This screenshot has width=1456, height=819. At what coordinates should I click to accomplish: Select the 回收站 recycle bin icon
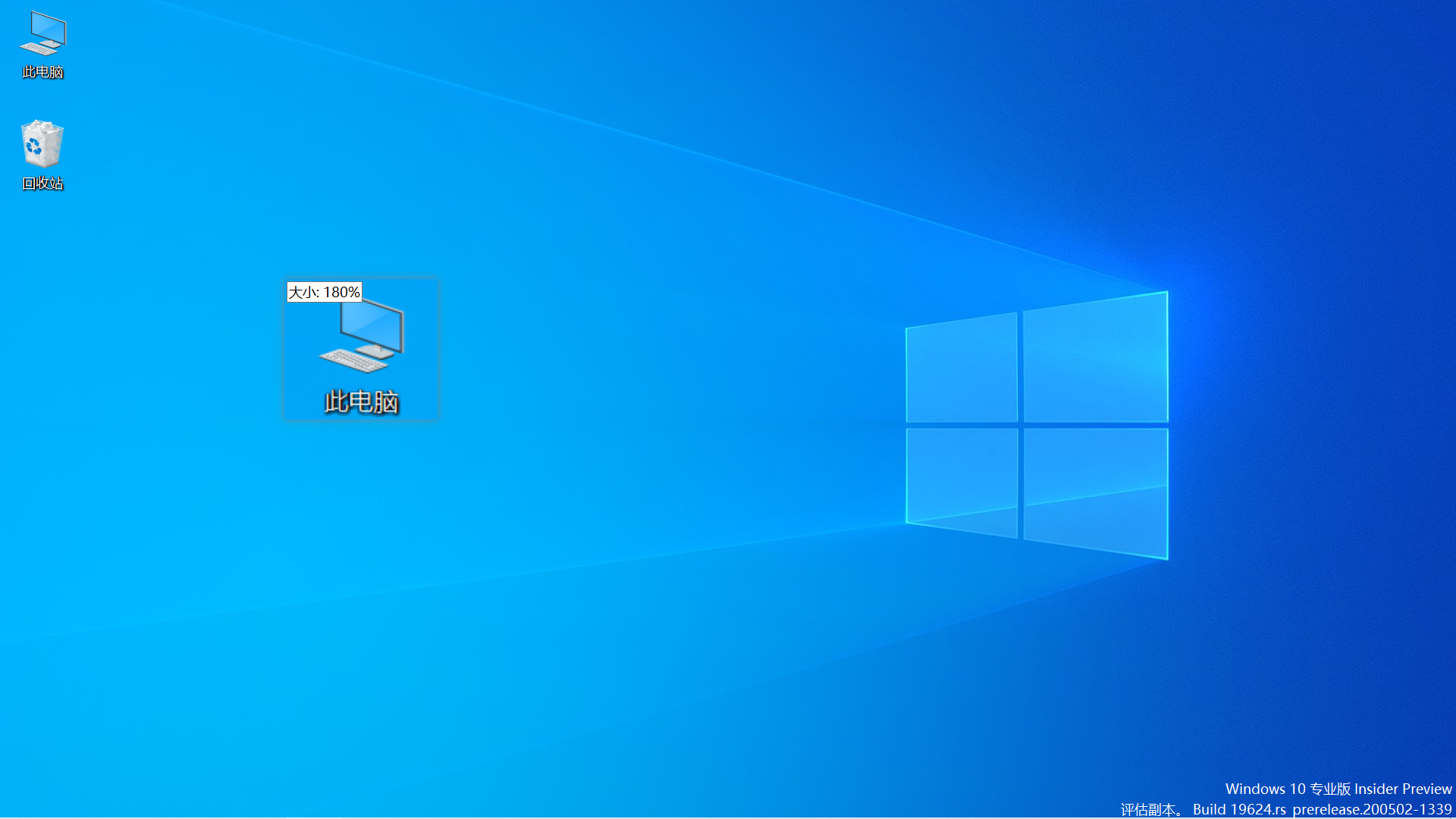point(42,143)
